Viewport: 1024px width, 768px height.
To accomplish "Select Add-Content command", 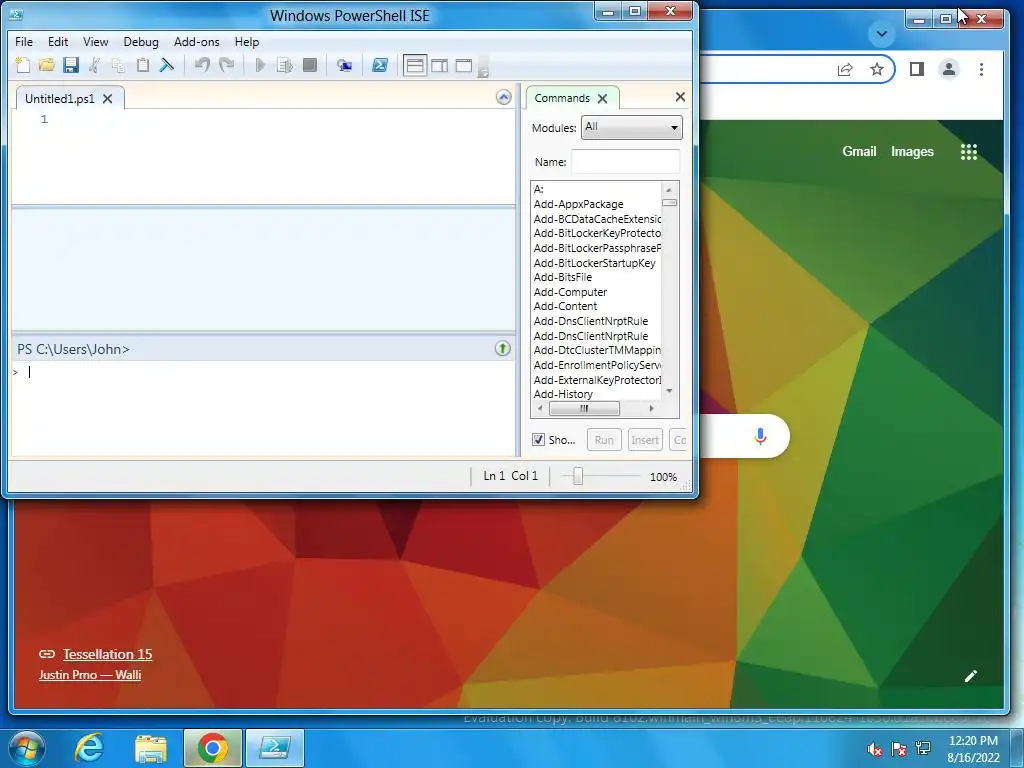I will click(x=566, y=306).
